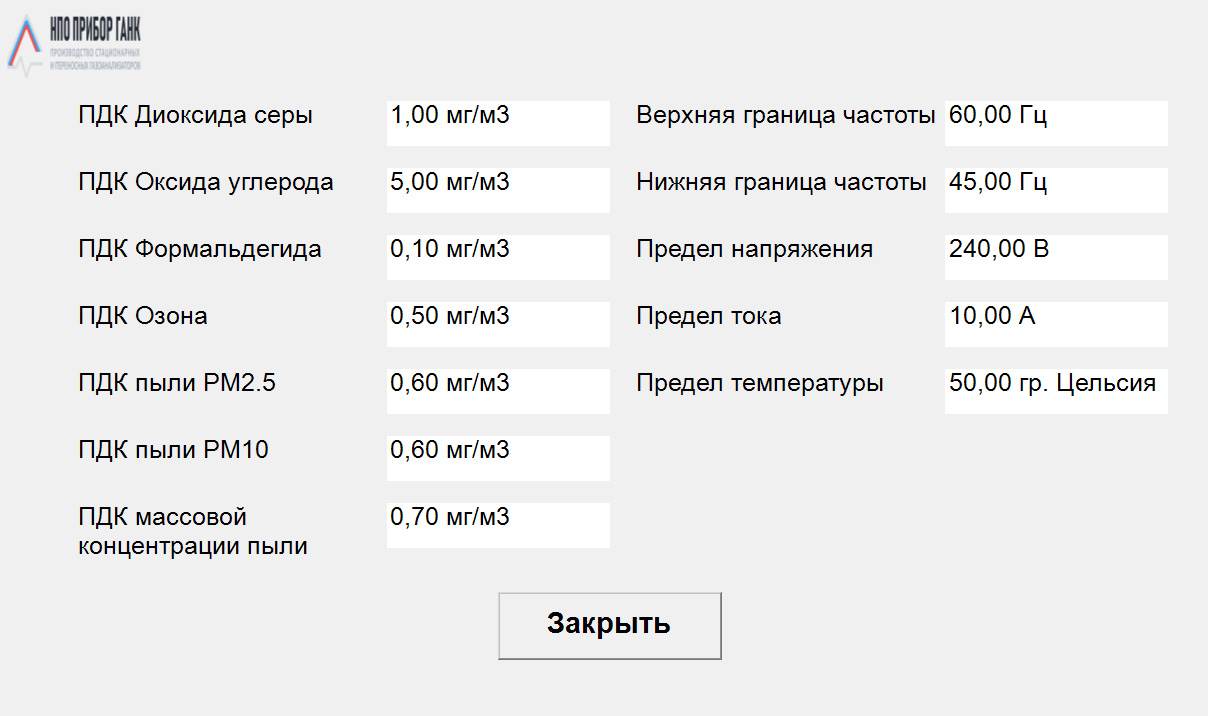1208x716 pixels.
Task: Click the Закрыть button
Action: (610, 626)
